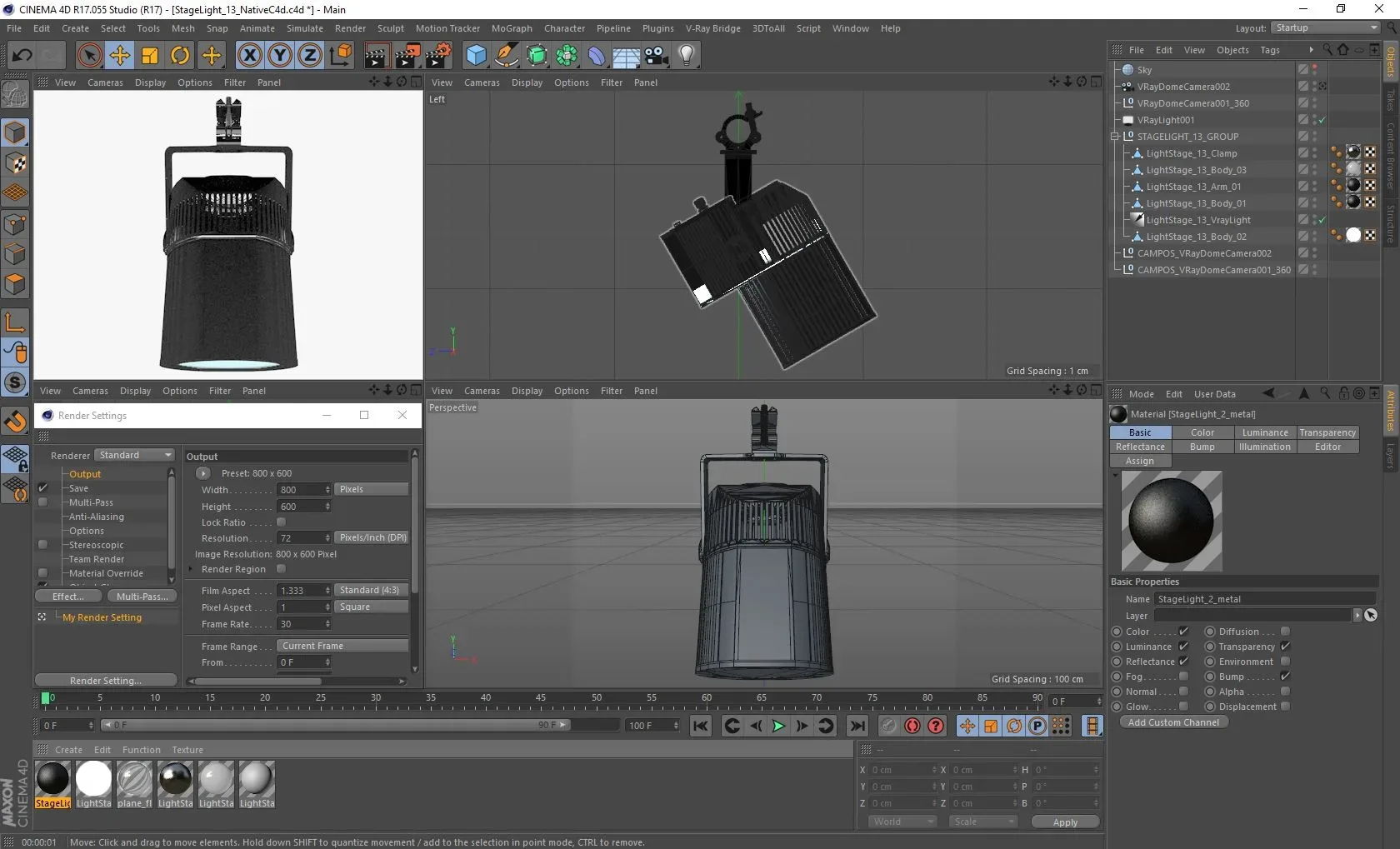This screenshot has width=1400, height=849.
Task: Open search in Object Manager
Action: pyautogui.click(x=1327, y=50)
